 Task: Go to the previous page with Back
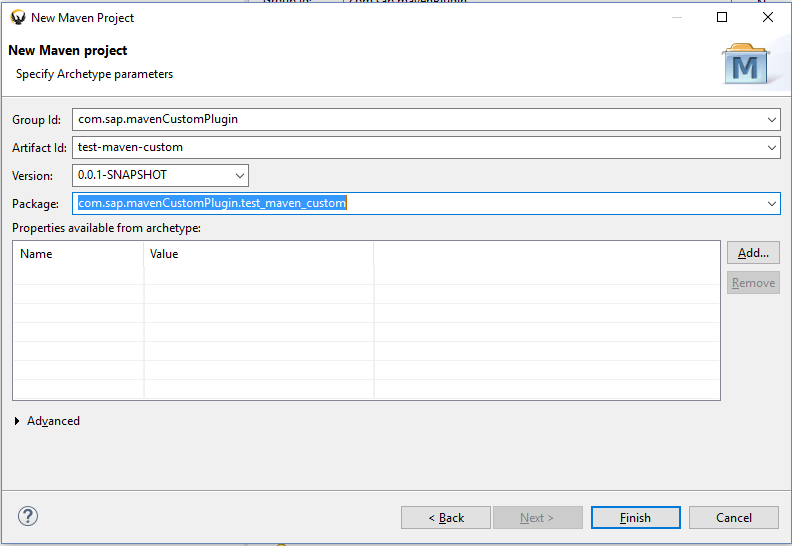tap(446, 518)
